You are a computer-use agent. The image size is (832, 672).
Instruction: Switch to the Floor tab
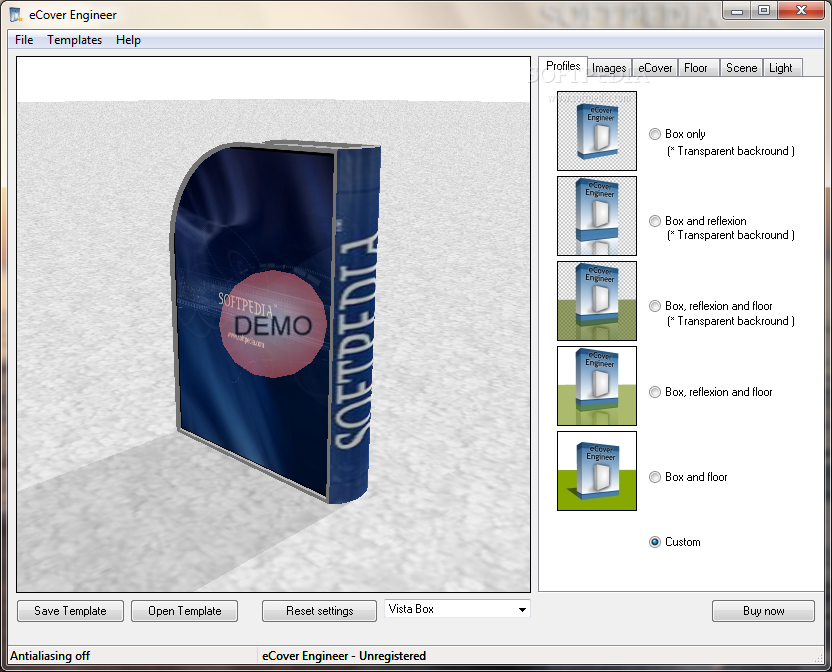(x=696, y=68)
